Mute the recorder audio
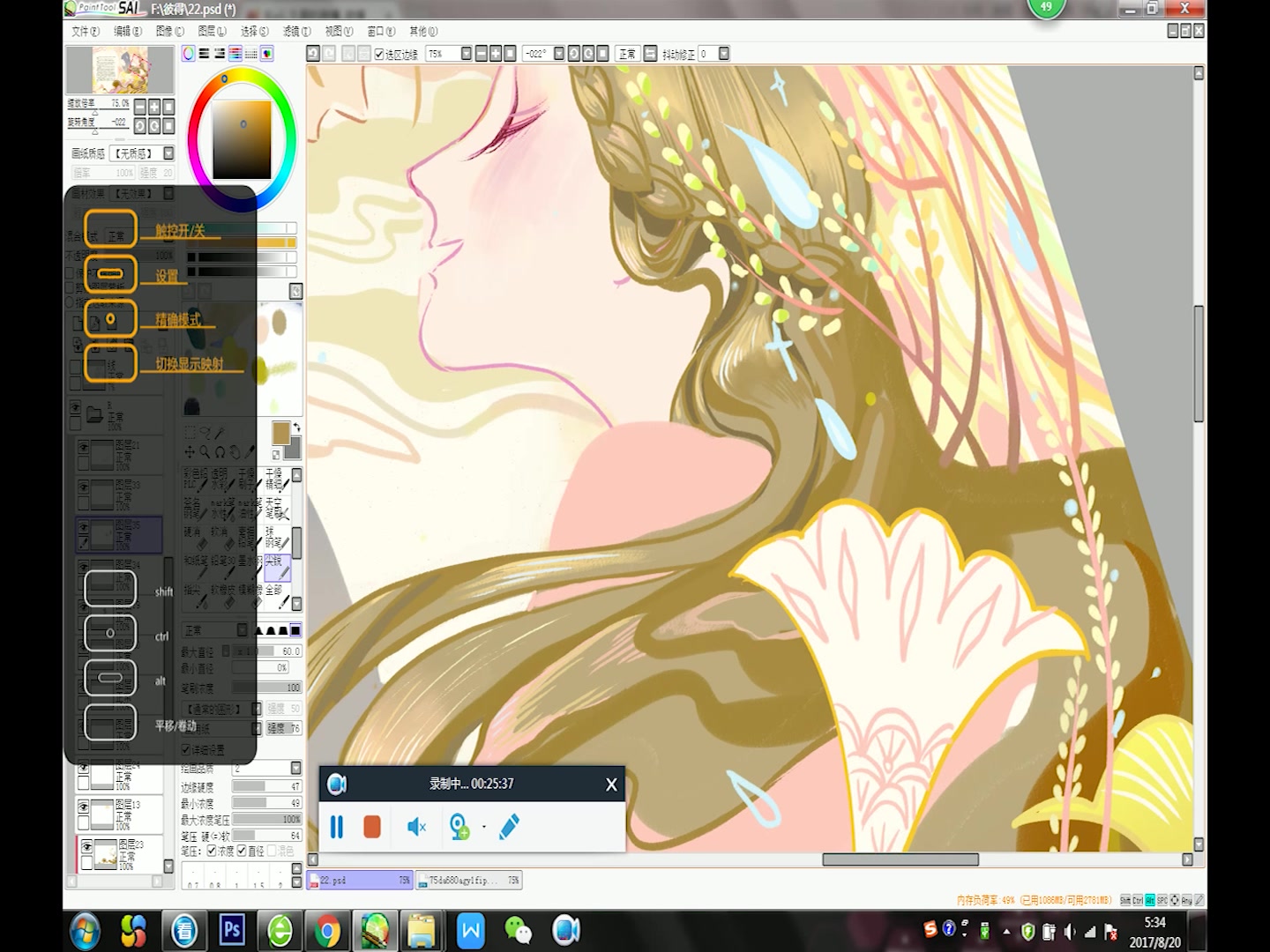1270x952 pixels. (x=416, y=827)
